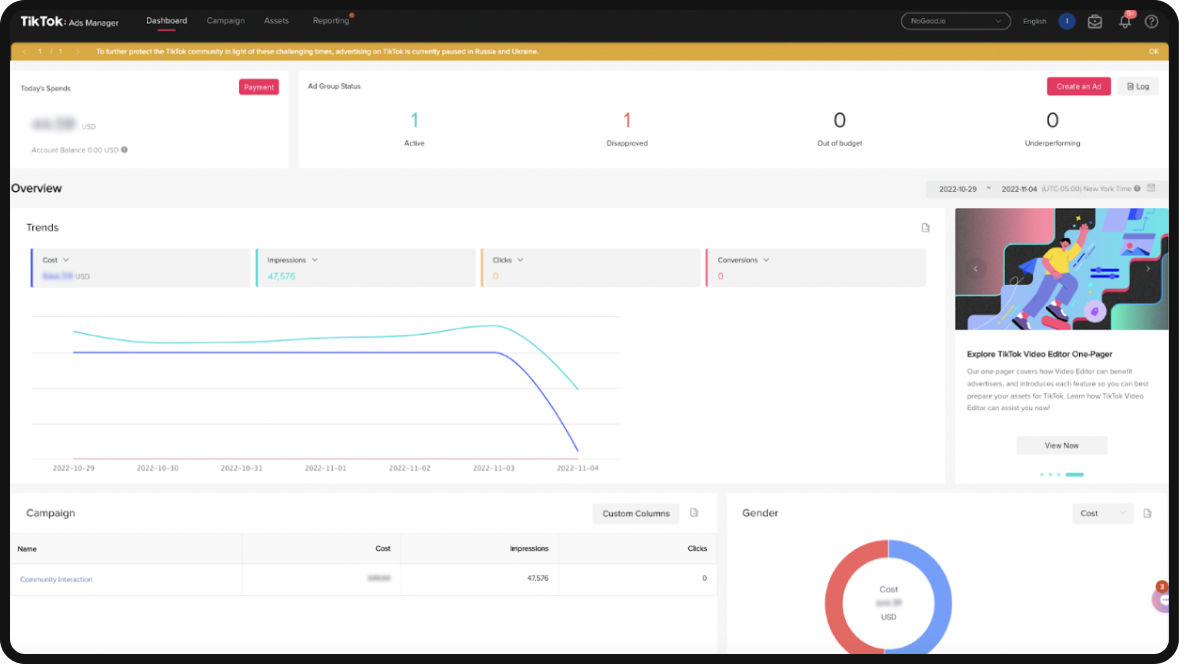This screenshot has height=664, width=1179.
Task: Click View Now on the Video Editor promo
Action: [1061, 444]
